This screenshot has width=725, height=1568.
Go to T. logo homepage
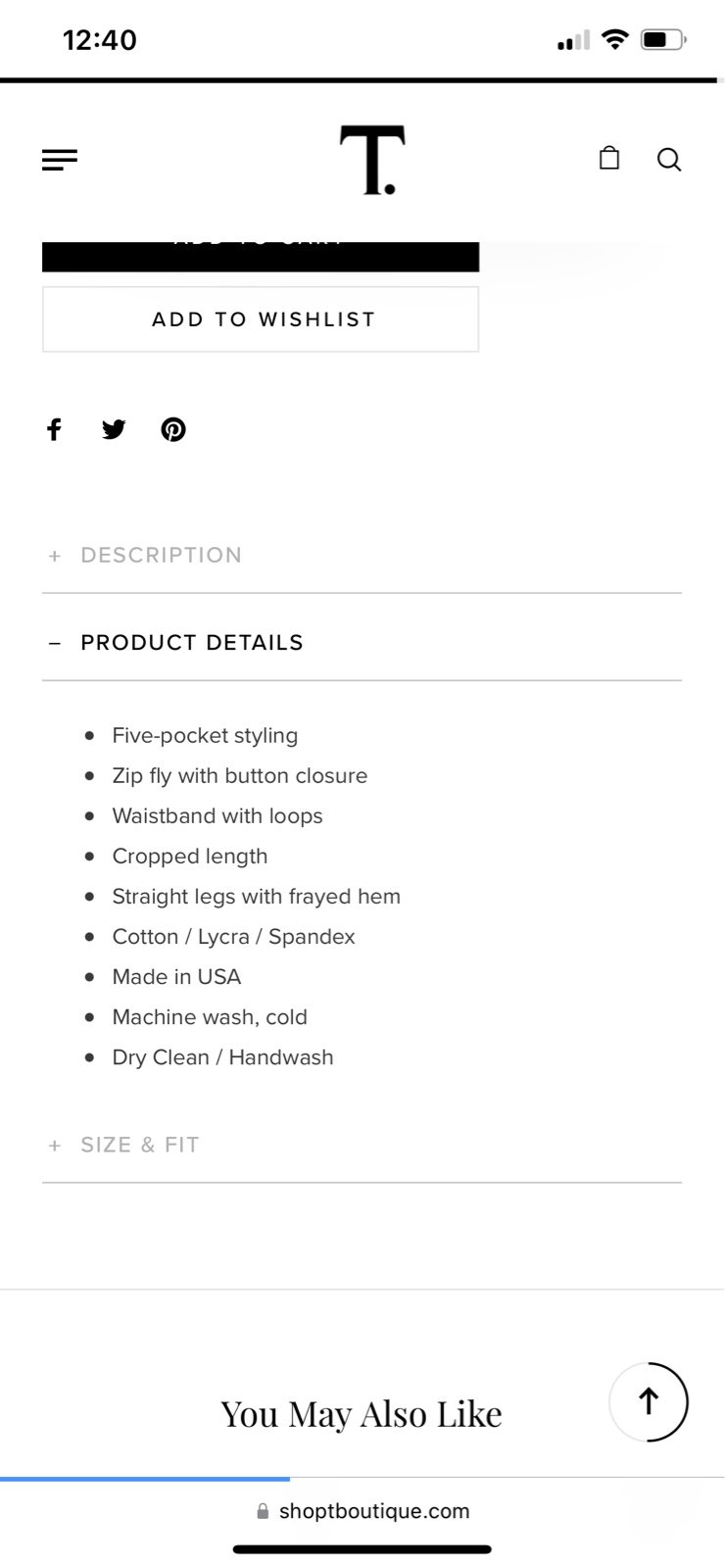click(372, 160)
